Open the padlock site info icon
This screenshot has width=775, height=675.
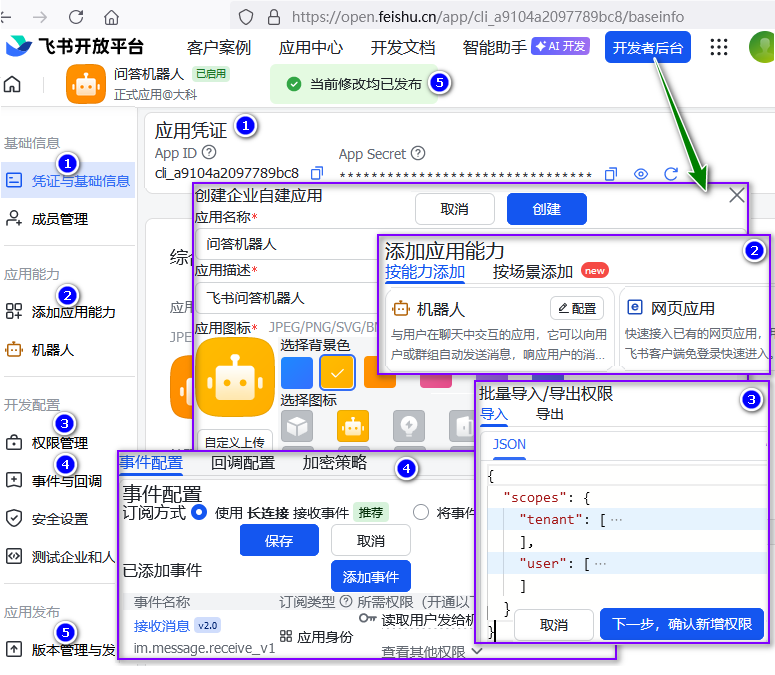tap(274, 17)
